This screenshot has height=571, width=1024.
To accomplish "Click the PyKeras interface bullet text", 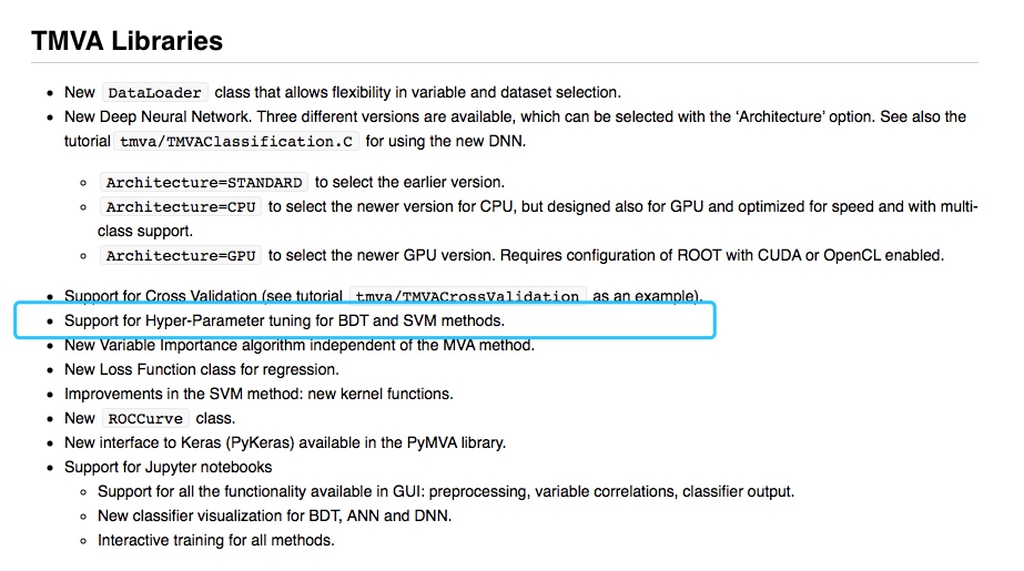I will [x=285, y=443].
